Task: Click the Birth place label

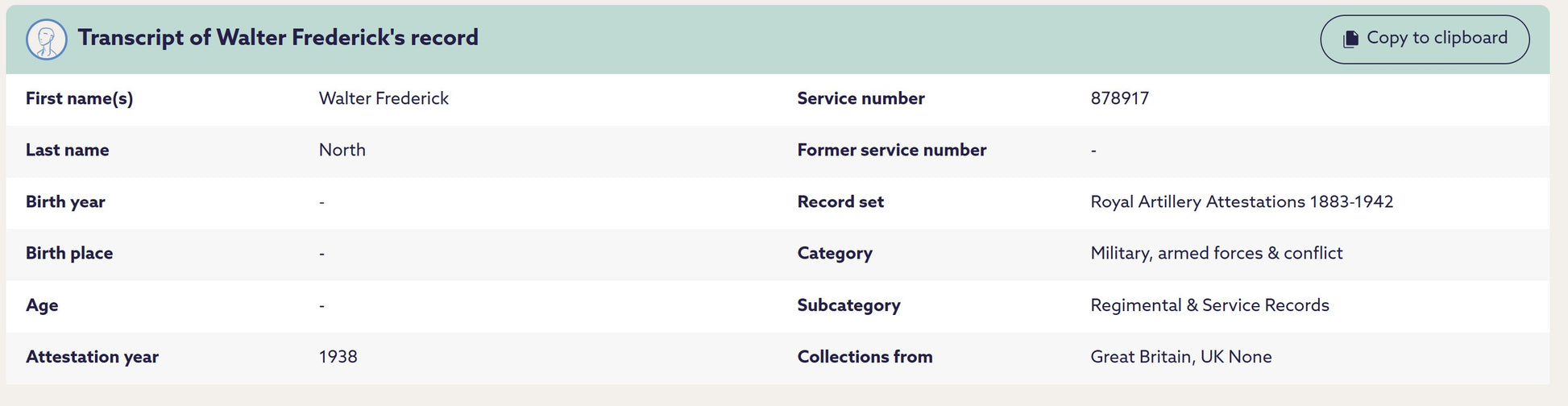Action: point(69,253)
